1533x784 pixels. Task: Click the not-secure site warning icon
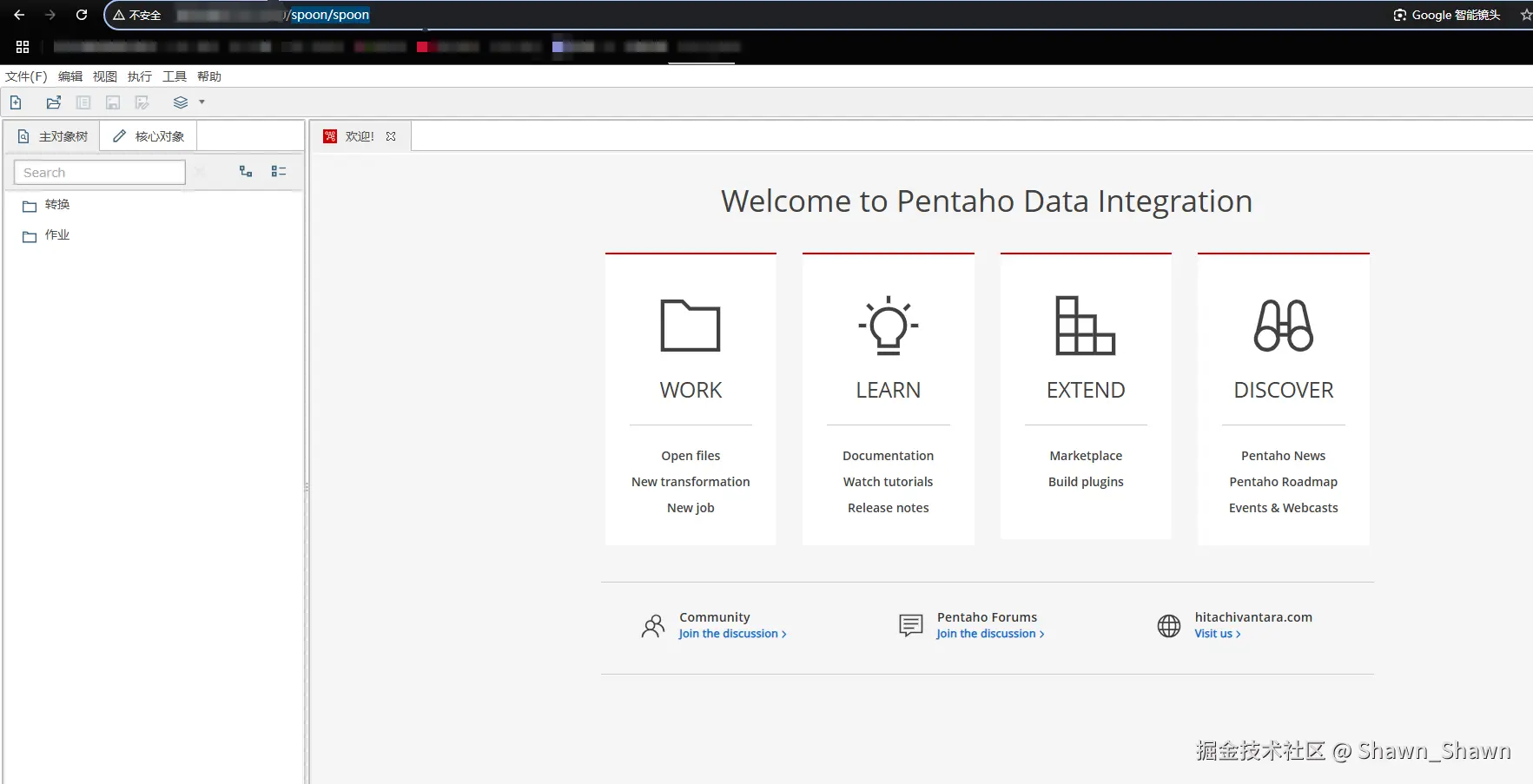[119, 15]
